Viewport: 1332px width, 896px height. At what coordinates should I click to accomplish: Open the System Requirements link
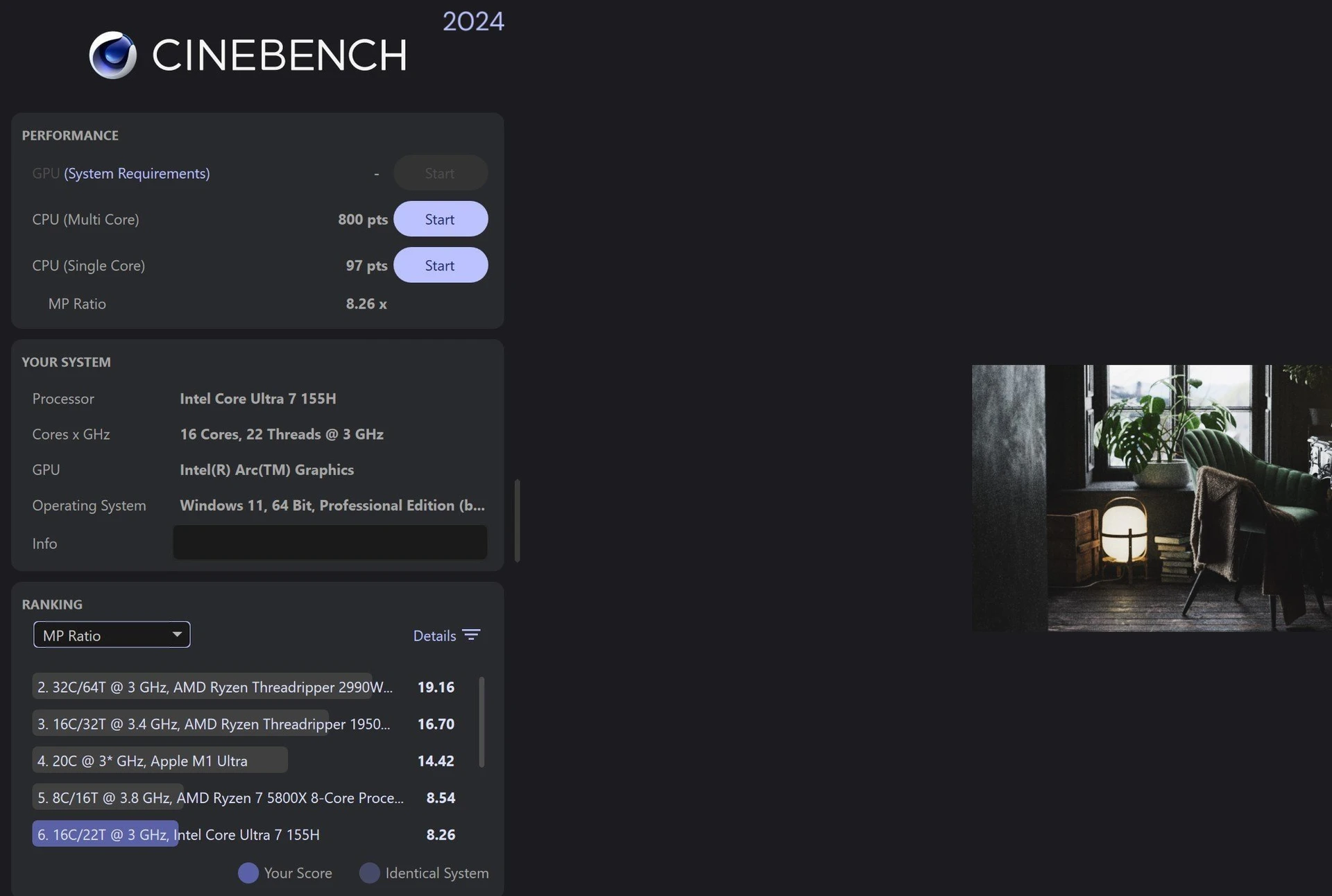point(137,173)
